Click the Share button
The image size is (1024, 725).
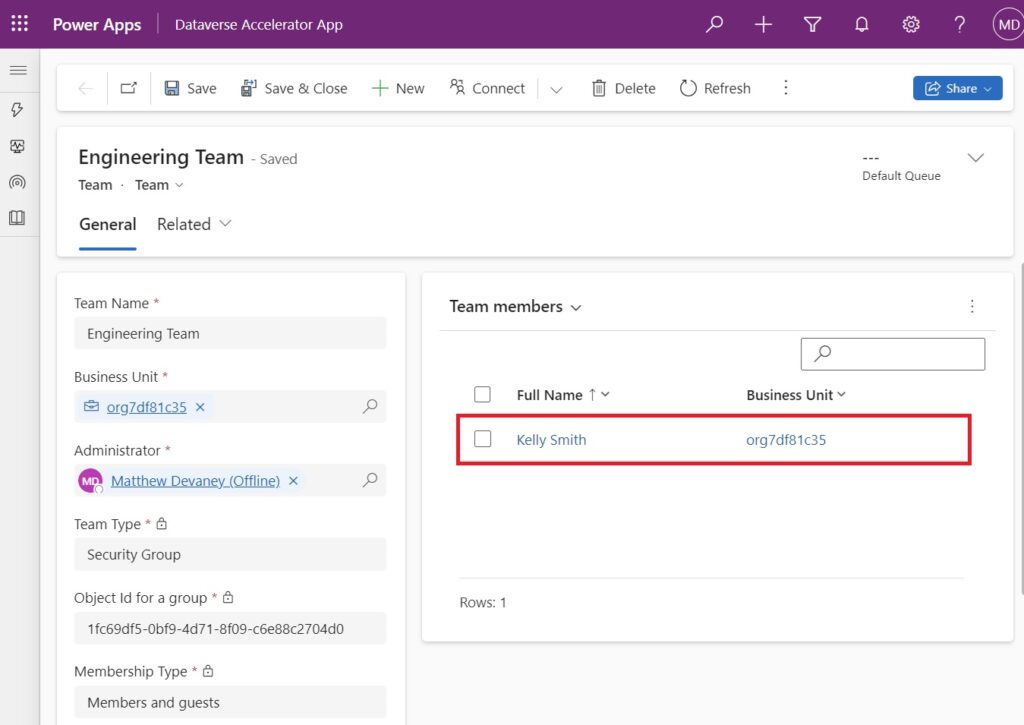(957, 88)
